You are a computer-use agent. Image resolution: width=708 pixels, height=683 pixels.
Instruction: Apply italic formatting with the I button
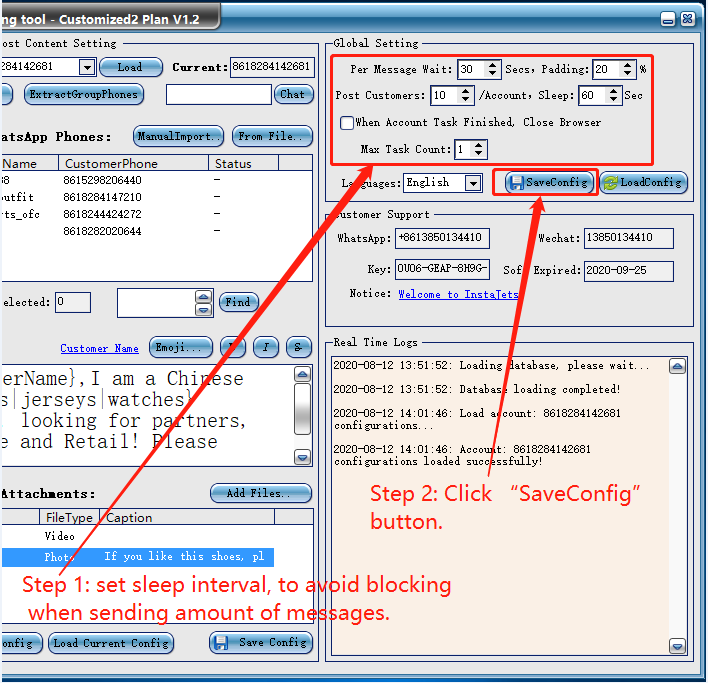pyautogui.click(x=266, y=347)
